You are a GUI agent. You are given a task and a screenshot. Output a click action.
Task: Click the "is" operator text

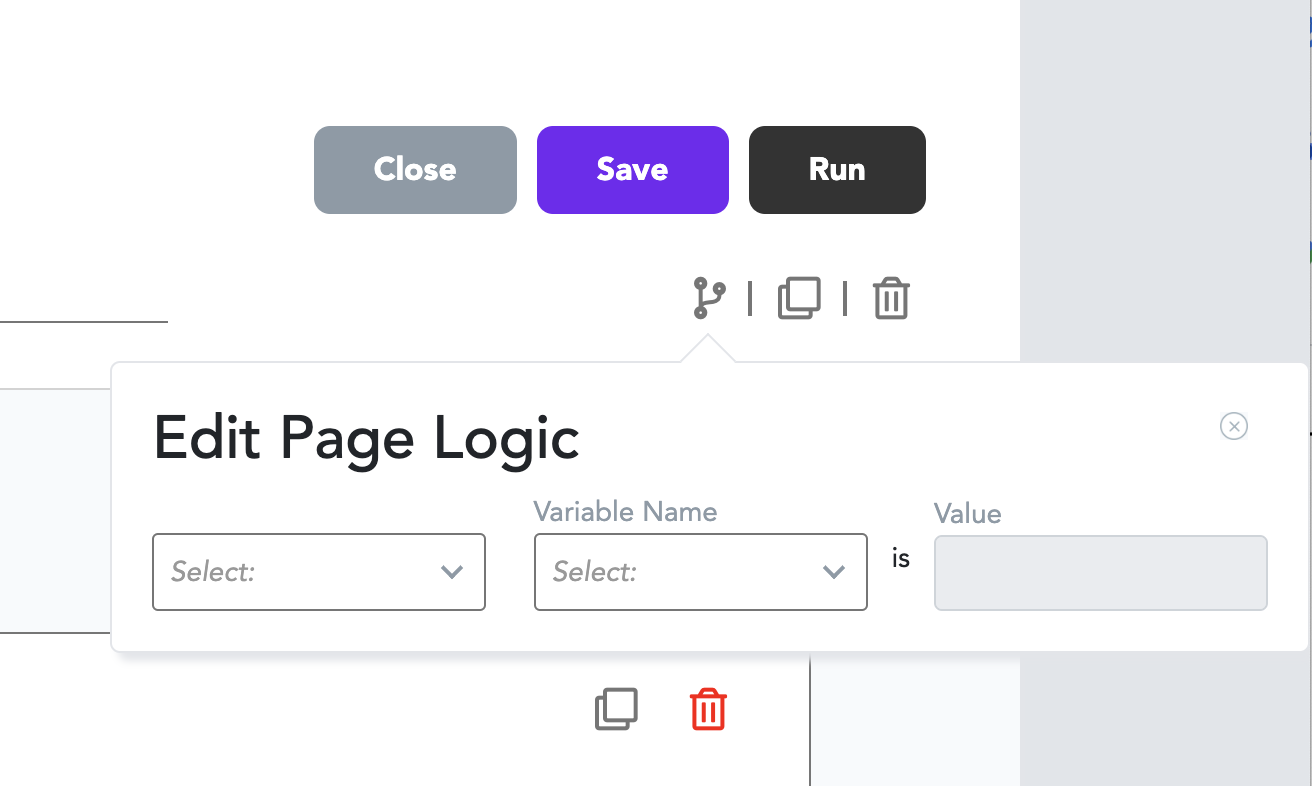(901, 559)
